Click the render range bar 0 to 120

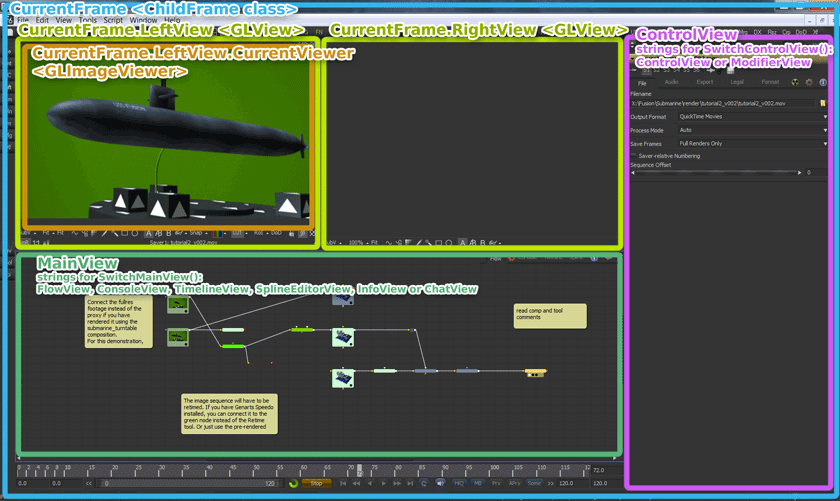[189, 483]
